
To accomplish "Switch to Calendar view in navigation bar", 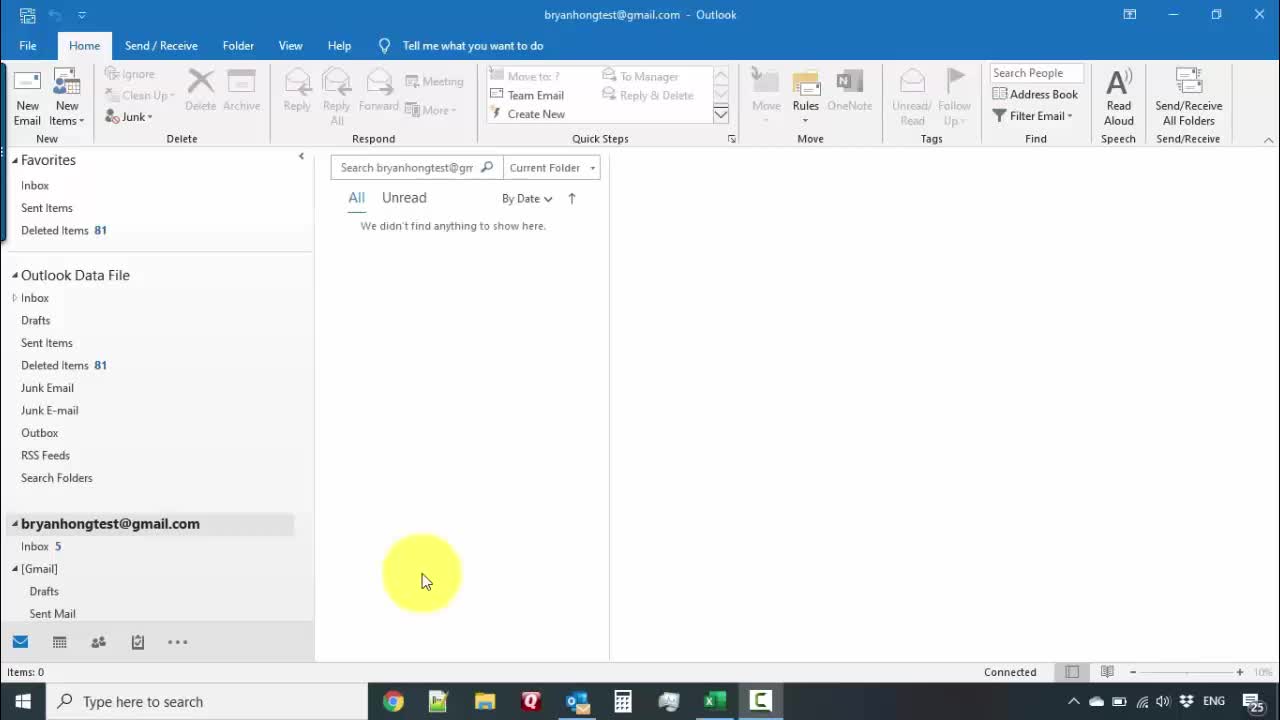I will (59, 642).
